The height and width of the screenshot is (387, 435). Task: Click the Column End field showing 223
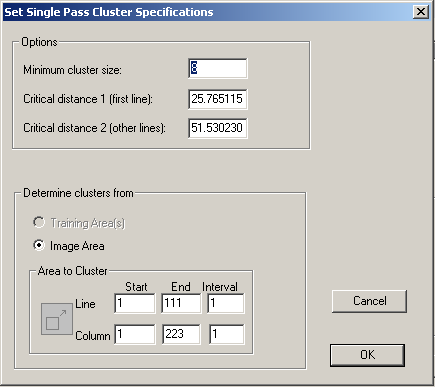pyautogui.click(x=181, y=334)
